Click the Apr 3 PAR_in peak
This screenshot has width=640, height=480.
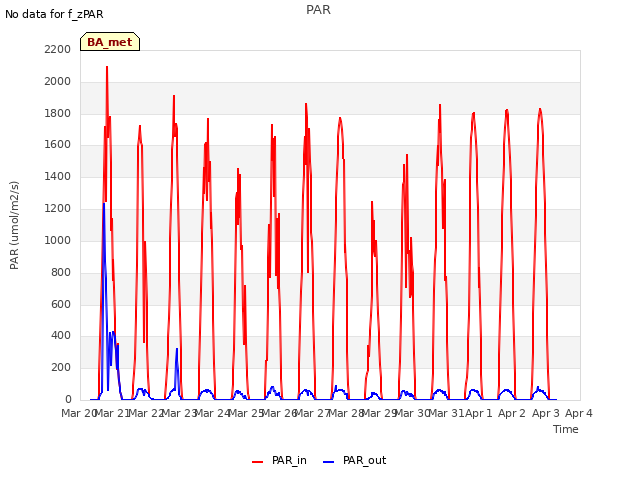[540, 109]
